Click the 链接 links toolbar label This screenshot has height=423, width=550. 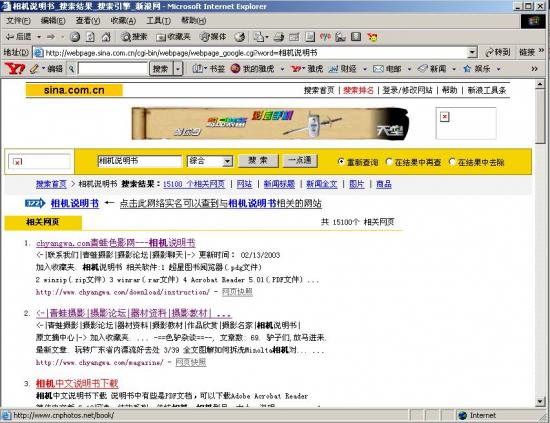coord(527,52)
